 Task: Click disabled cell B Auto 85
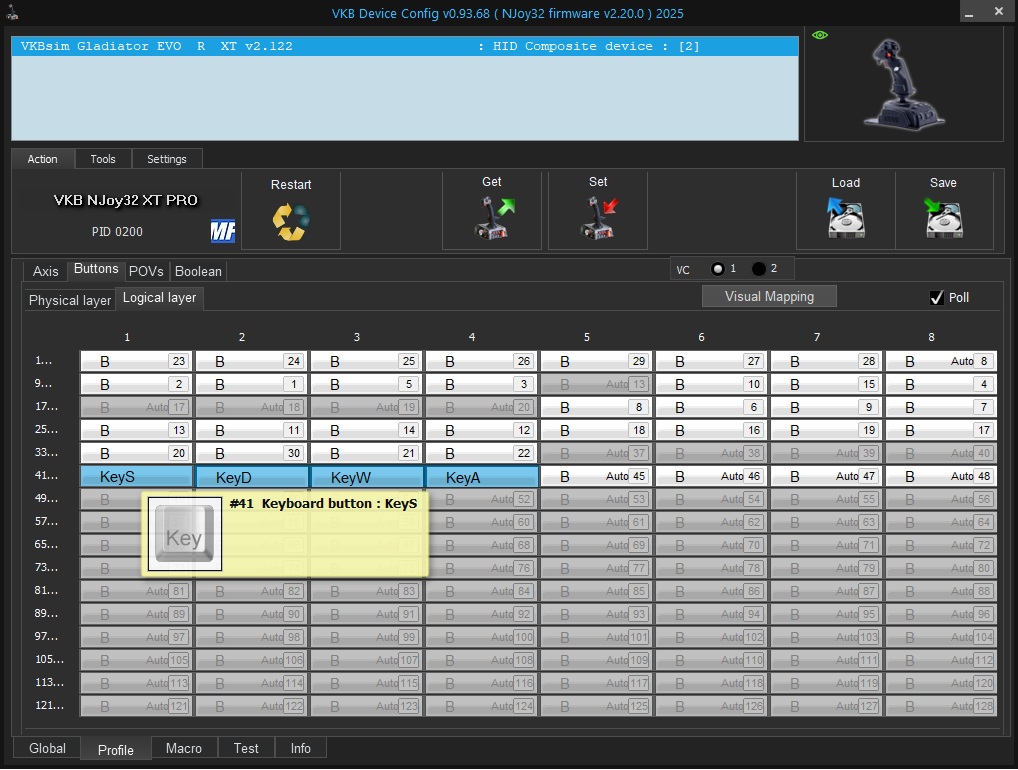(597, 591)
